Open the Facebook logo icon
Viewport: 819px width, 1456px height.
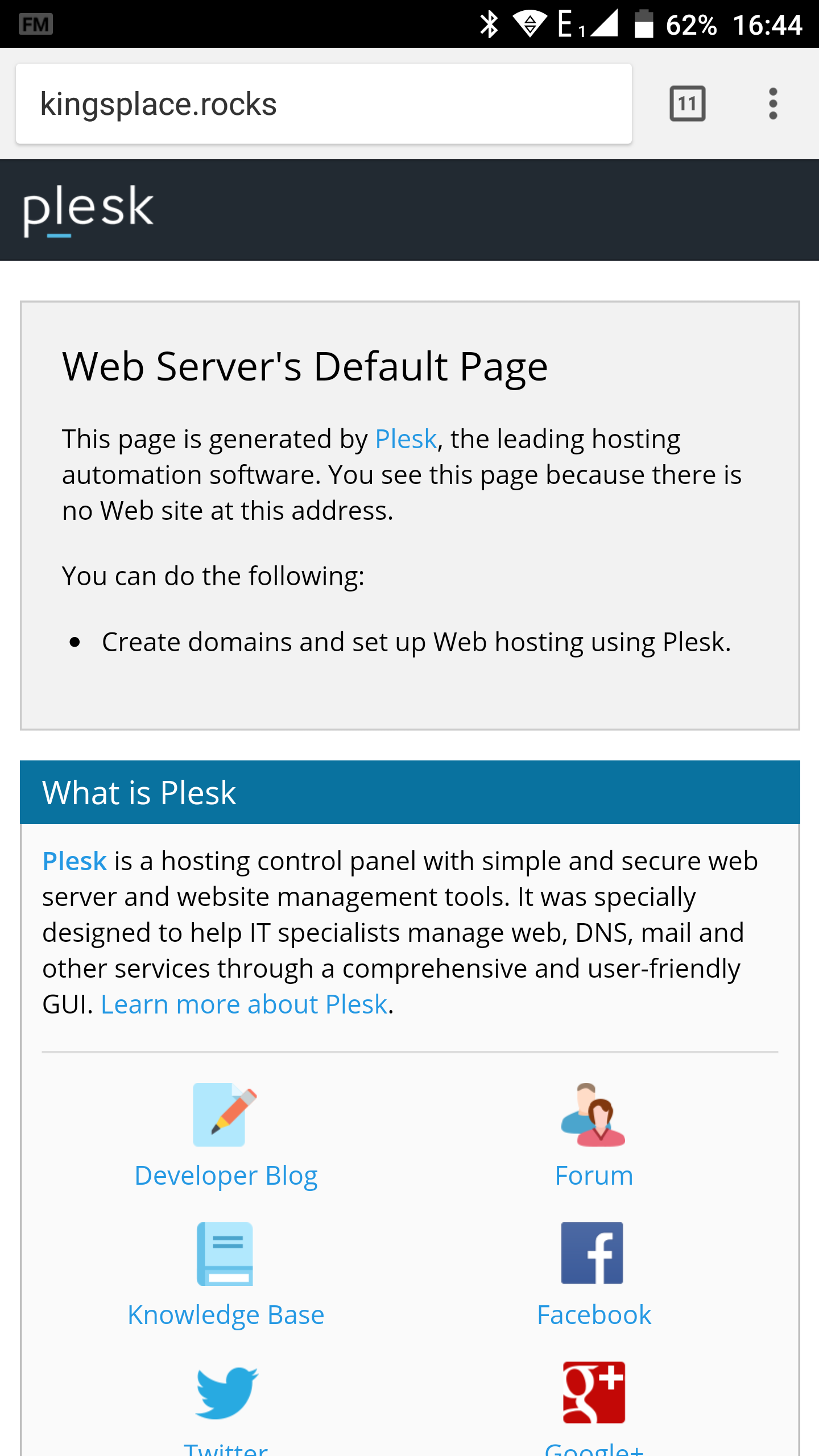point(592,1253)
